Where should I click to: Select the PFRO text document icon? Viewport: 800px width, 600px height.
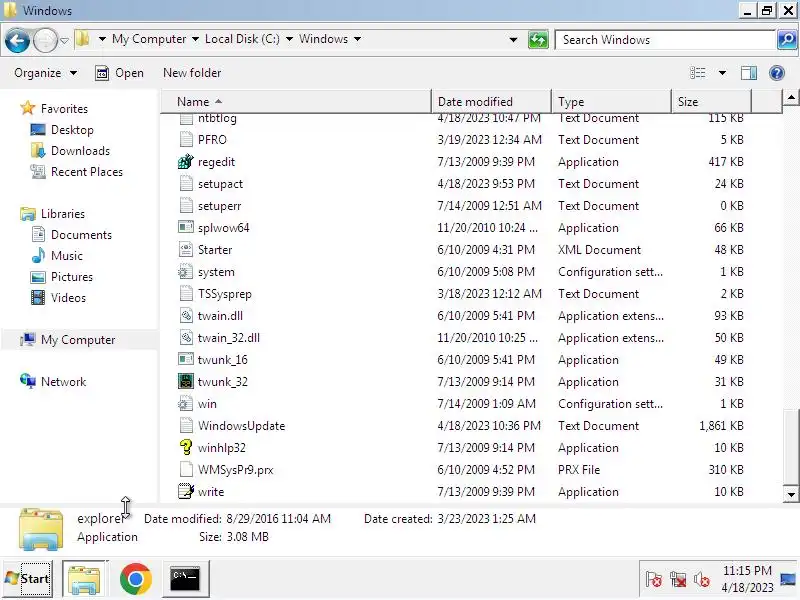point(186,140)
